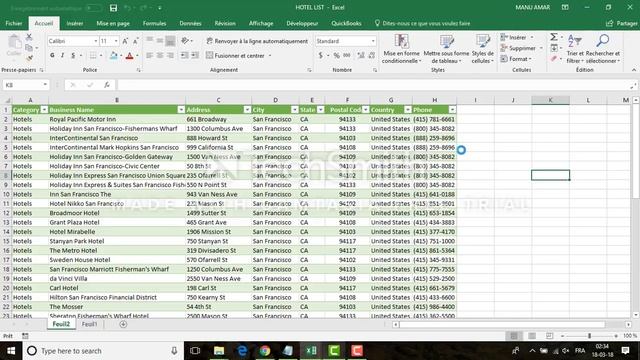This screenshot has width=640, height=360.
Task: Click the fill color bucket icon
Action: click(113, 56)
